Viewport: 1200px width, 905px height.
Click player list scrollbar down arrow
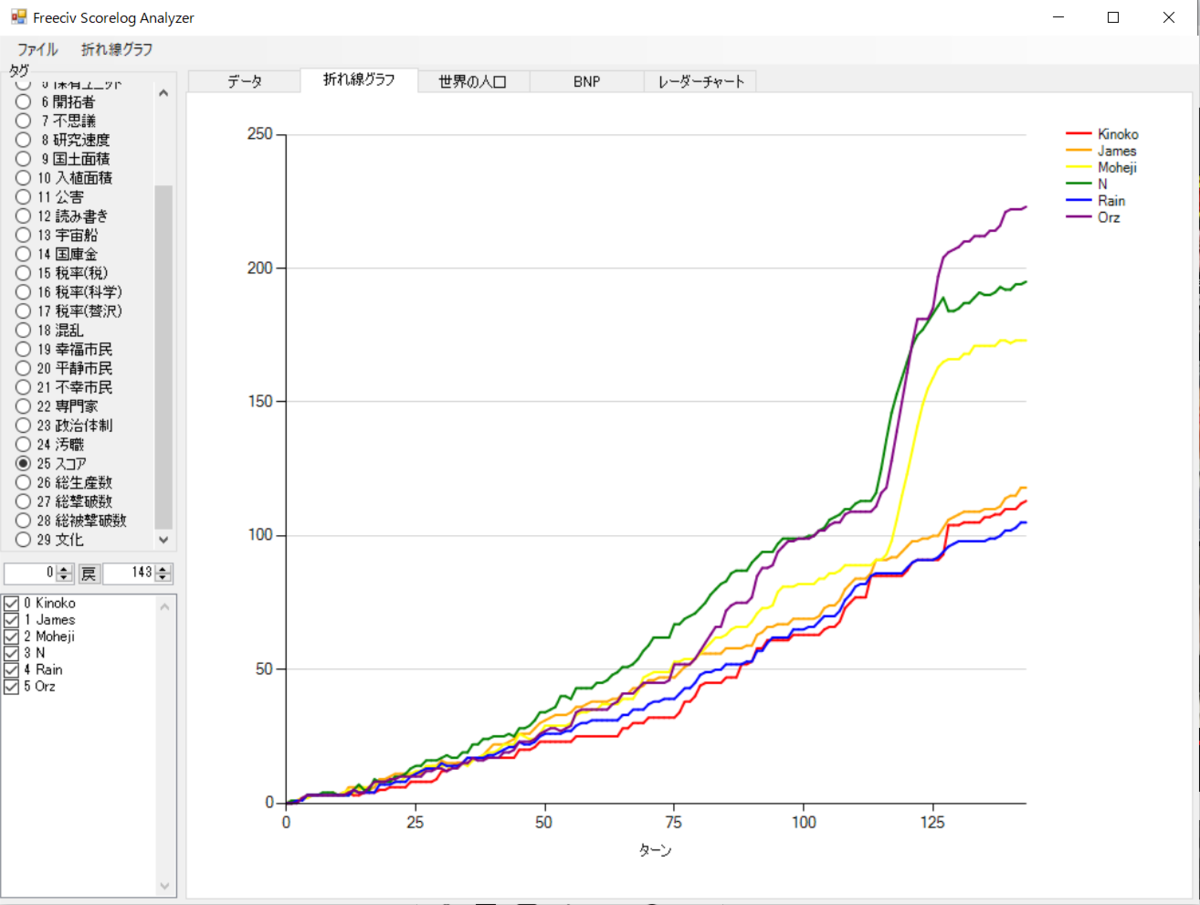(165, 886)
